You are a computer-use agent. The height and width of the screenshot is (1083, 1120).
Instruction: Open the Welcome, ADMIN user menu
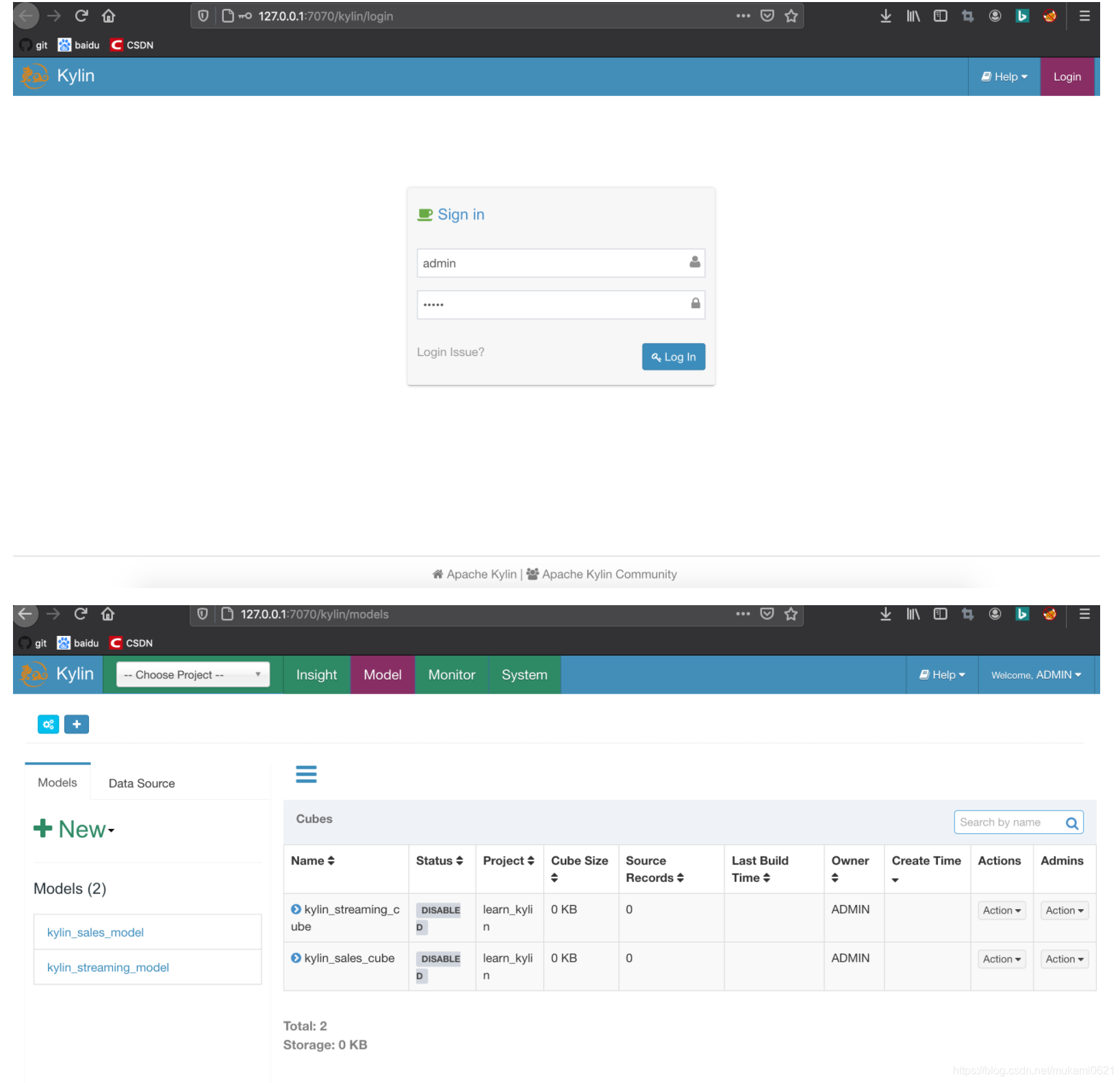(x=1036, y=675)
